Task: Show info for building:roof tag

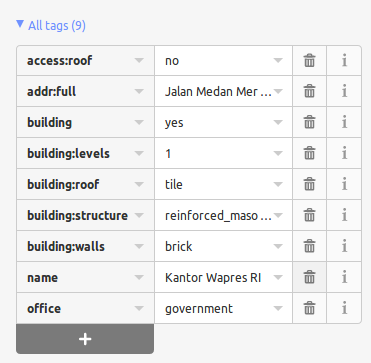Action: coord(344,184)
